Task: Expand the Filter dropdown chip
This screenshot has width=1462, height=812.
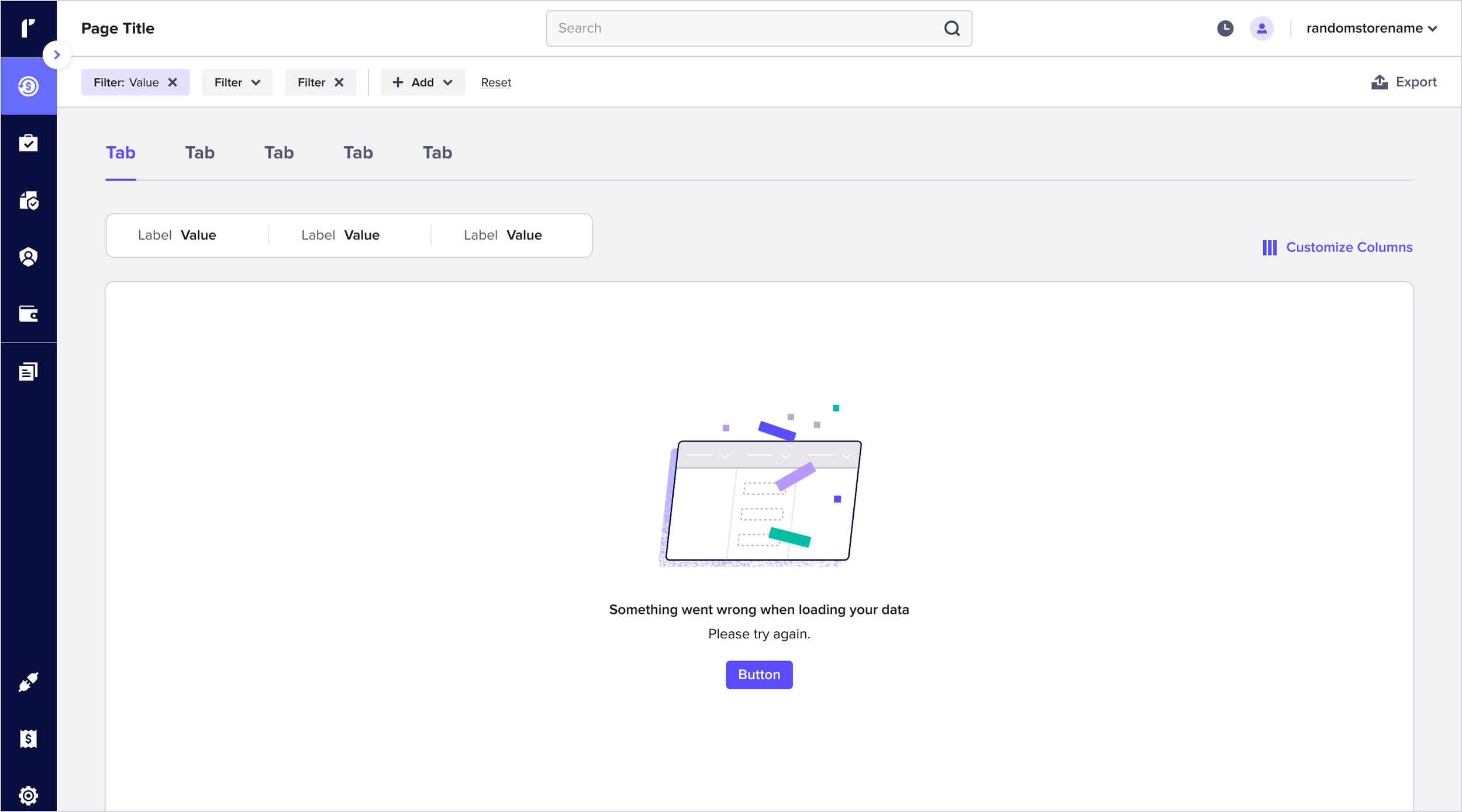Action: tap(237, 82)
